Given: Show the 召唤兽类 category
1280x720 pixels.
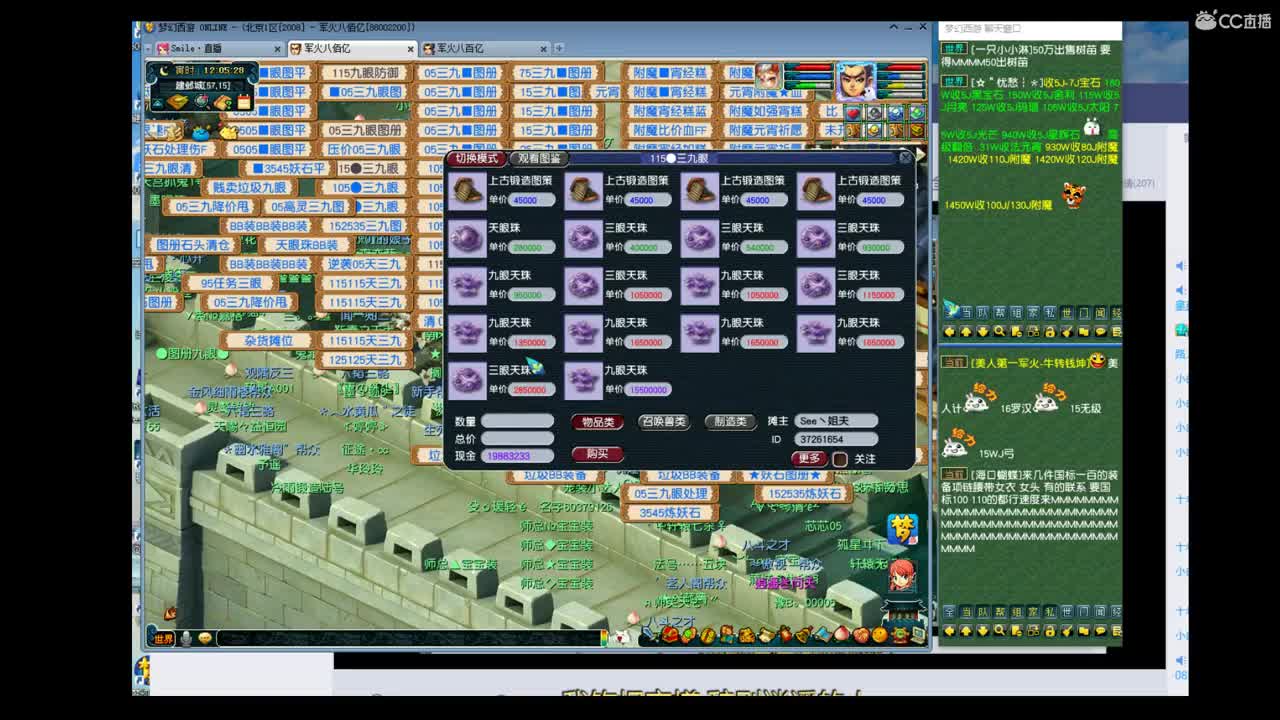Looking at the screenshot, I should [x=664, y=422].
